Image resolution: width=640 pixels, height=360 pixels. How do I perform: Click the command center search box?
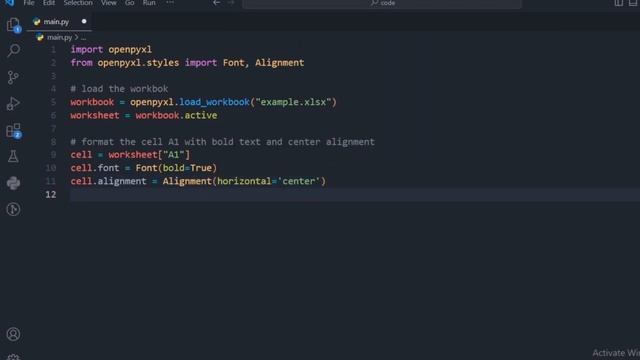pos(382,3)
